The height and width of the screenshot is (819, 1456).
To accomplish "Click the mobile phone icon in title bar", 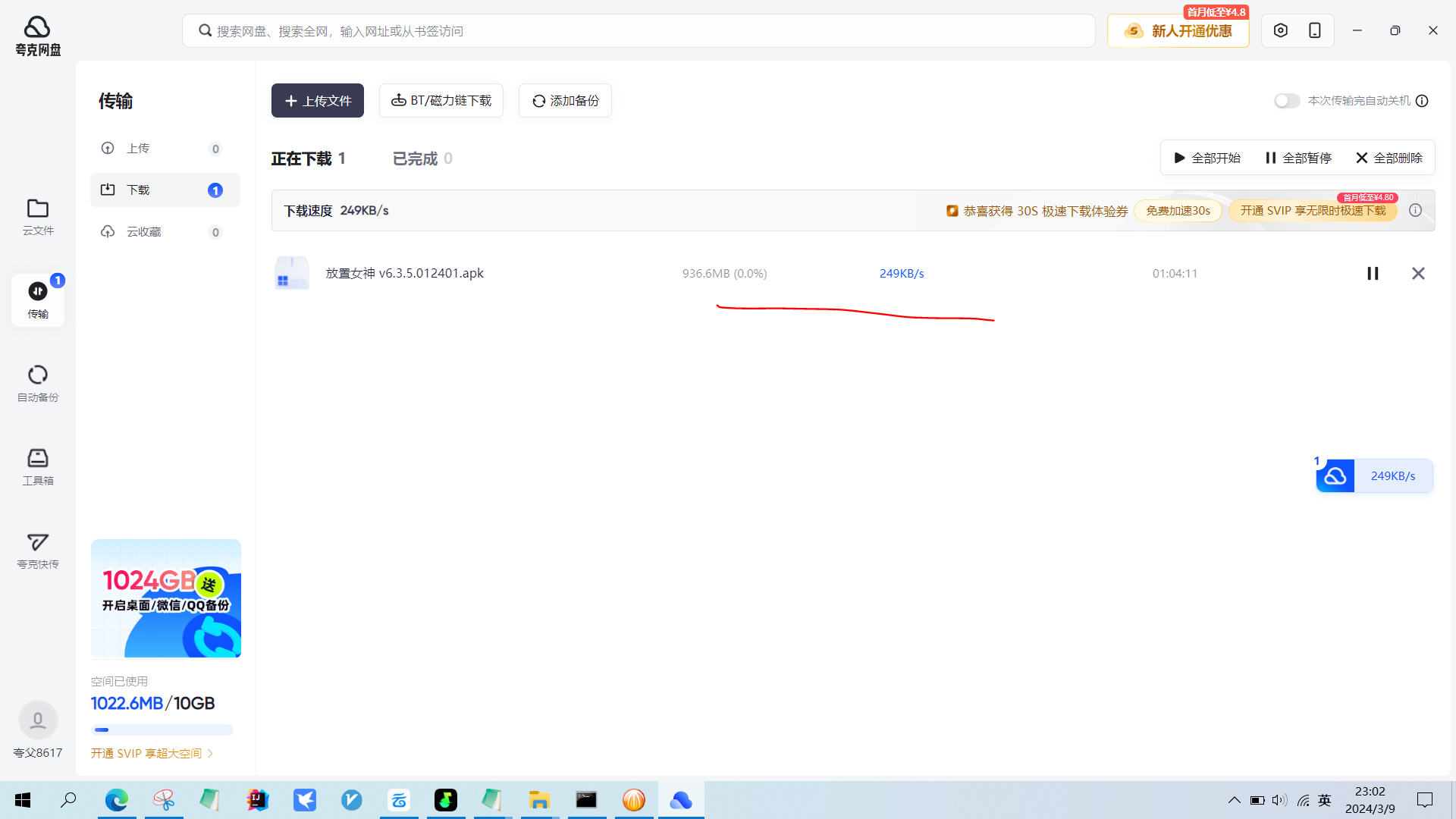I will (x=1315, y=30).
